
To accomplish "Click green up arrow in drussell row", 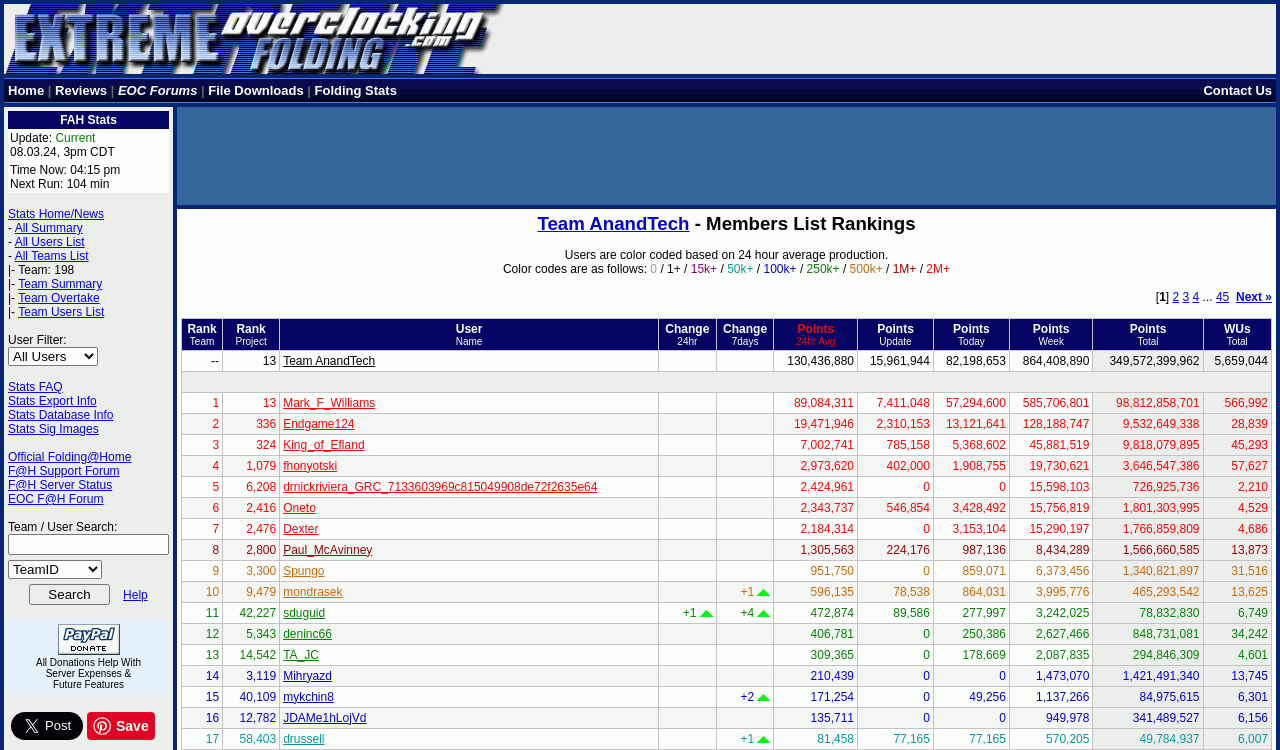I will click(x=763, y=740).
